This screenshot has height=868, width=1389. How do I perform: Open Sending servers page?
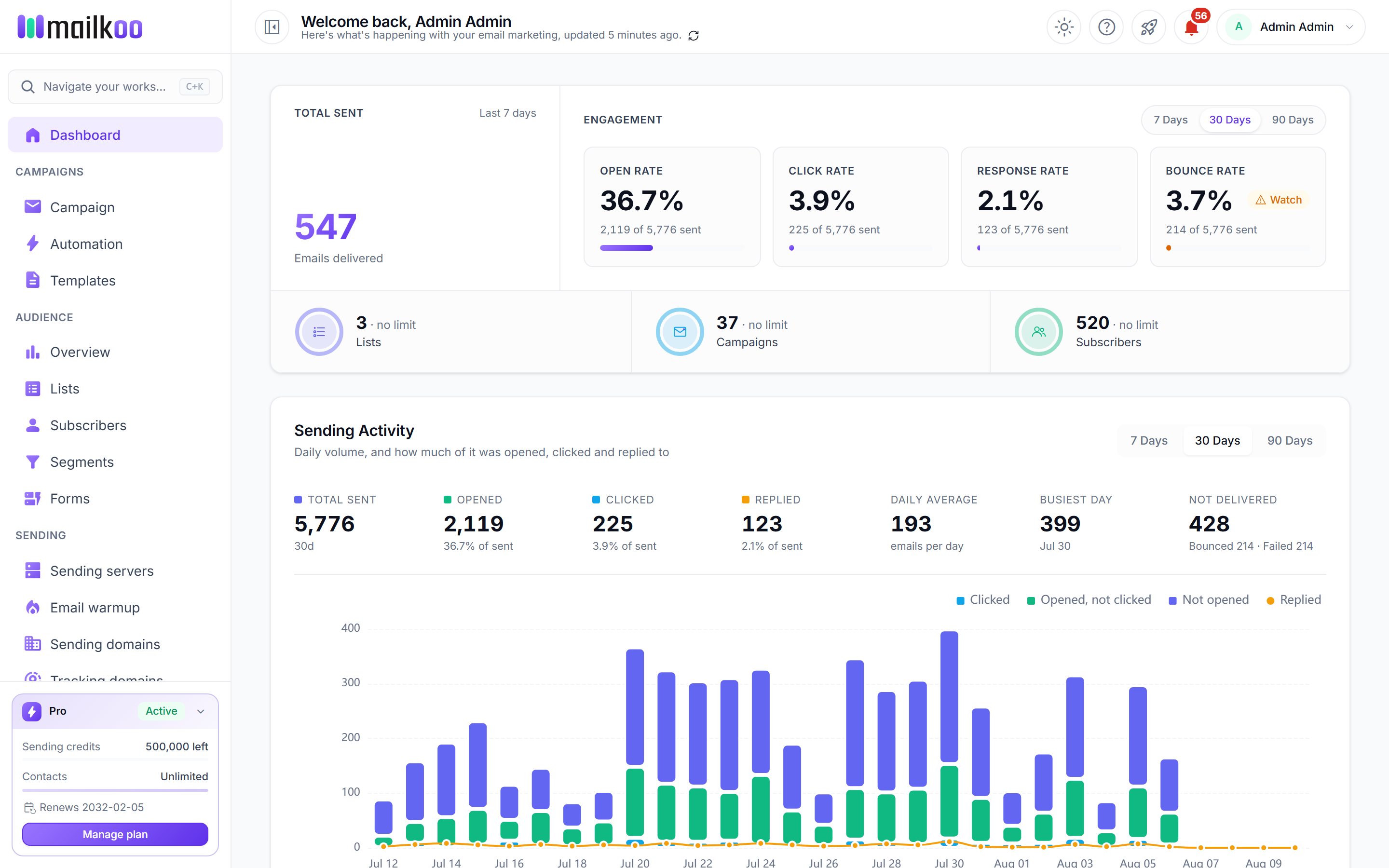(x=115, y=570)
